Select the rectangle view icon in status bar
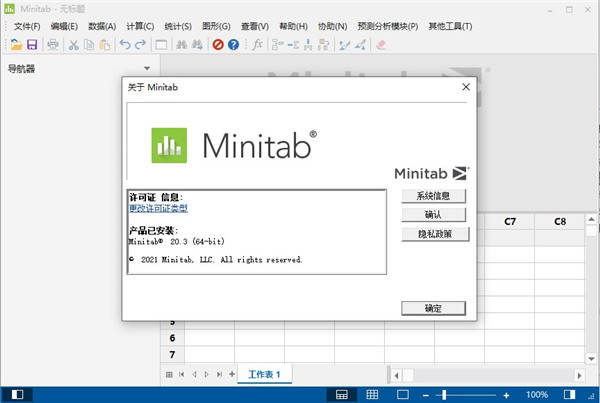The image size is (600, 403). pos(403,395)
